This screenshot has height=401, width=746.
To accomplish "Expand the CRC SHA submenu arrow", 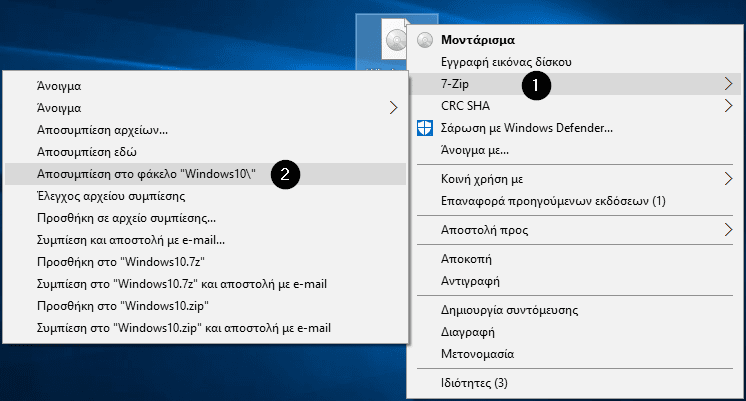I will pos(728,106).
